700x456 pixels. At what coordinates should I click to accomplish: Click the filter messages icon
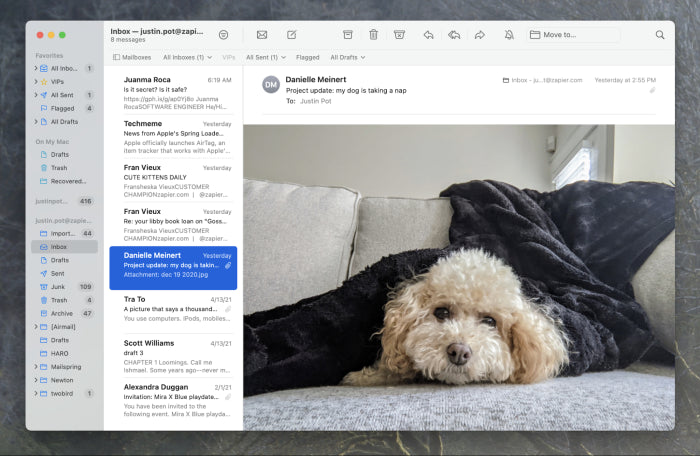tap(223, 35)
